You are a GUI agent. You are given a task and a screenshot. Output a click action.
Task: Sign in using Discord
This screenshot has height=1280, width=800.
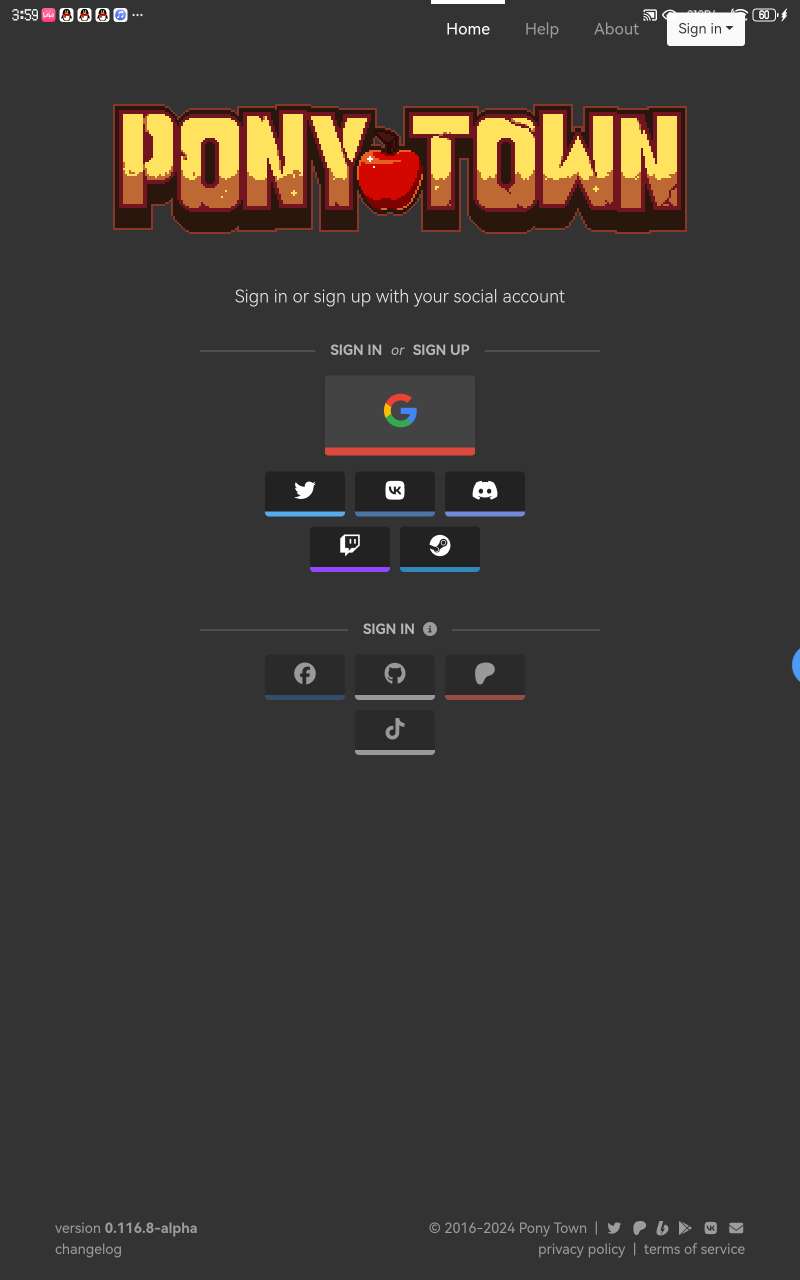click(485, 493)
